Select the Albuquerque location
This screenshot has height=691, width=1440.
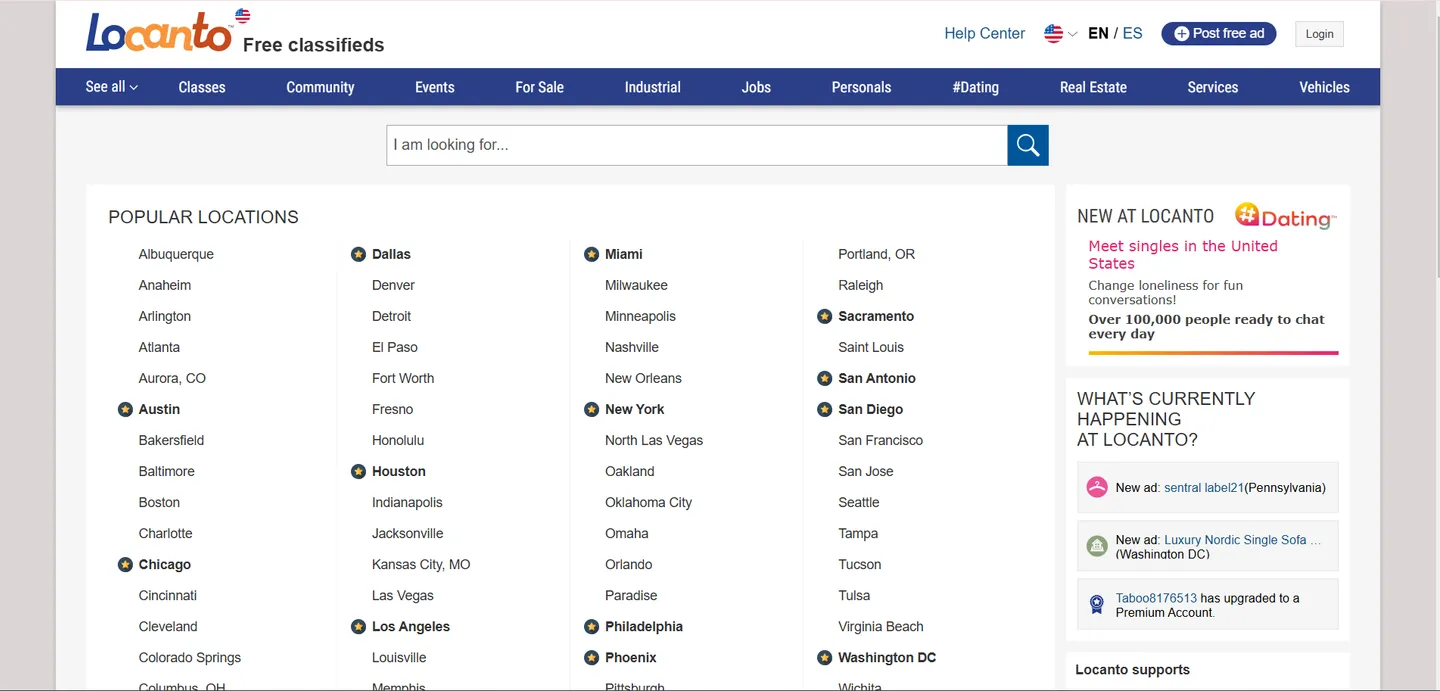(x=176, y=254)
